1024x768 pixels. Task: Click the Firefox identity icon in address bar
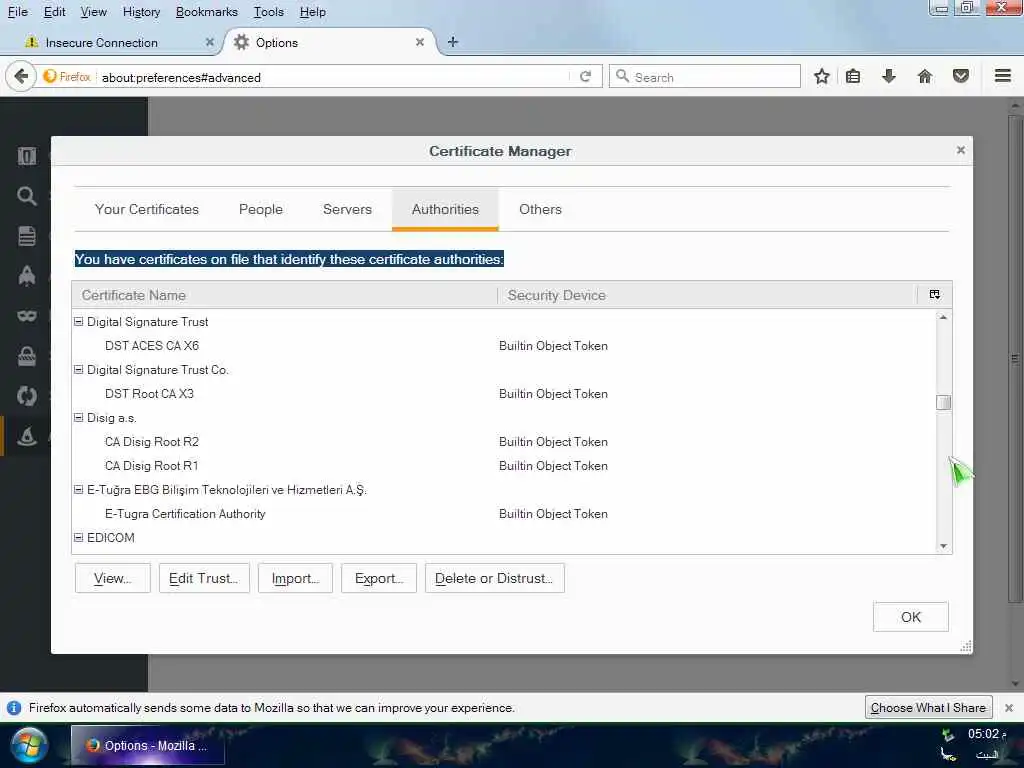coord(67,77)
